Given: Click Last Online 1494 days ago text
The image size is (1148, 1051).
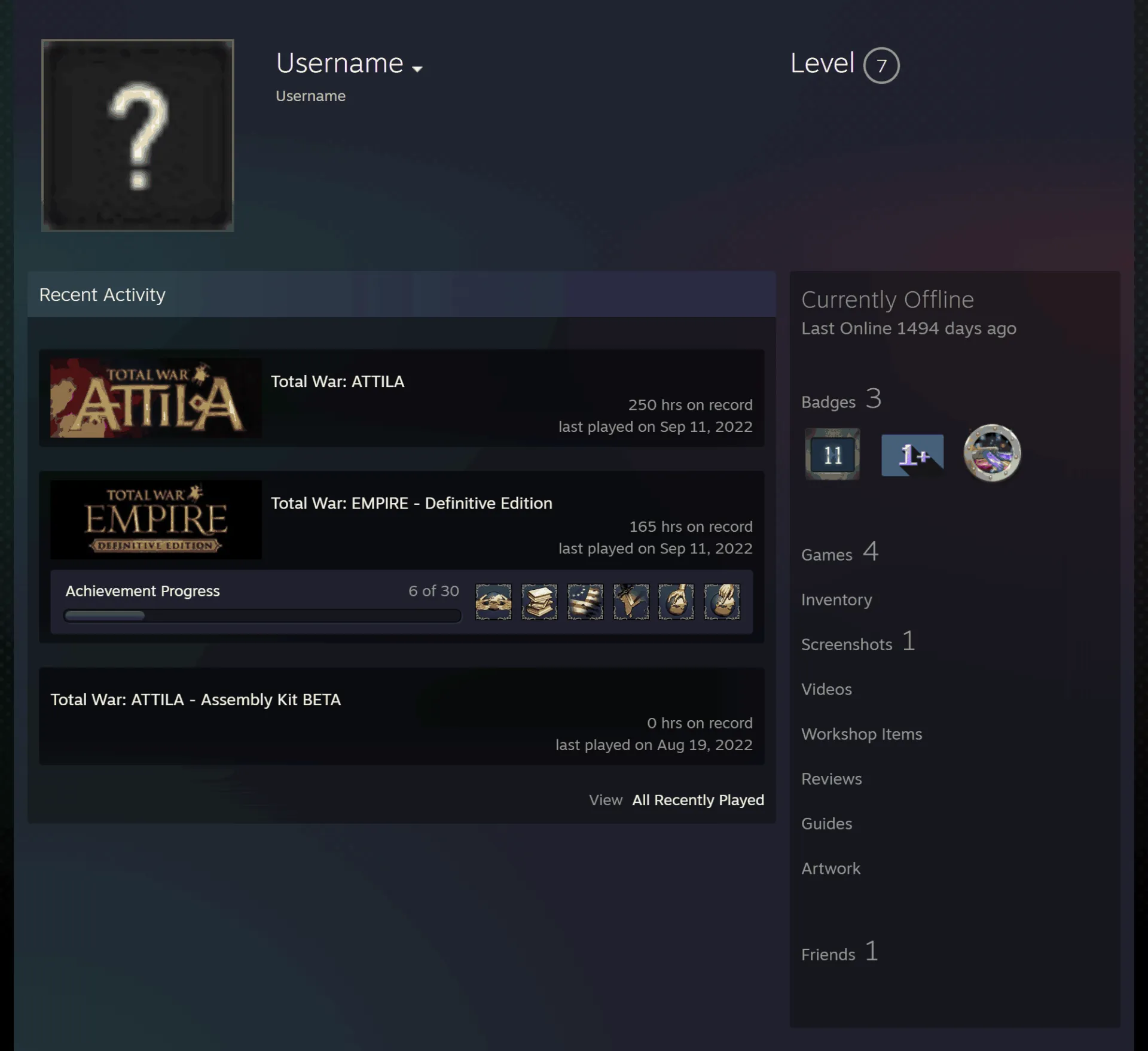Looking at the screenshot, I should (x=908, y=328).
